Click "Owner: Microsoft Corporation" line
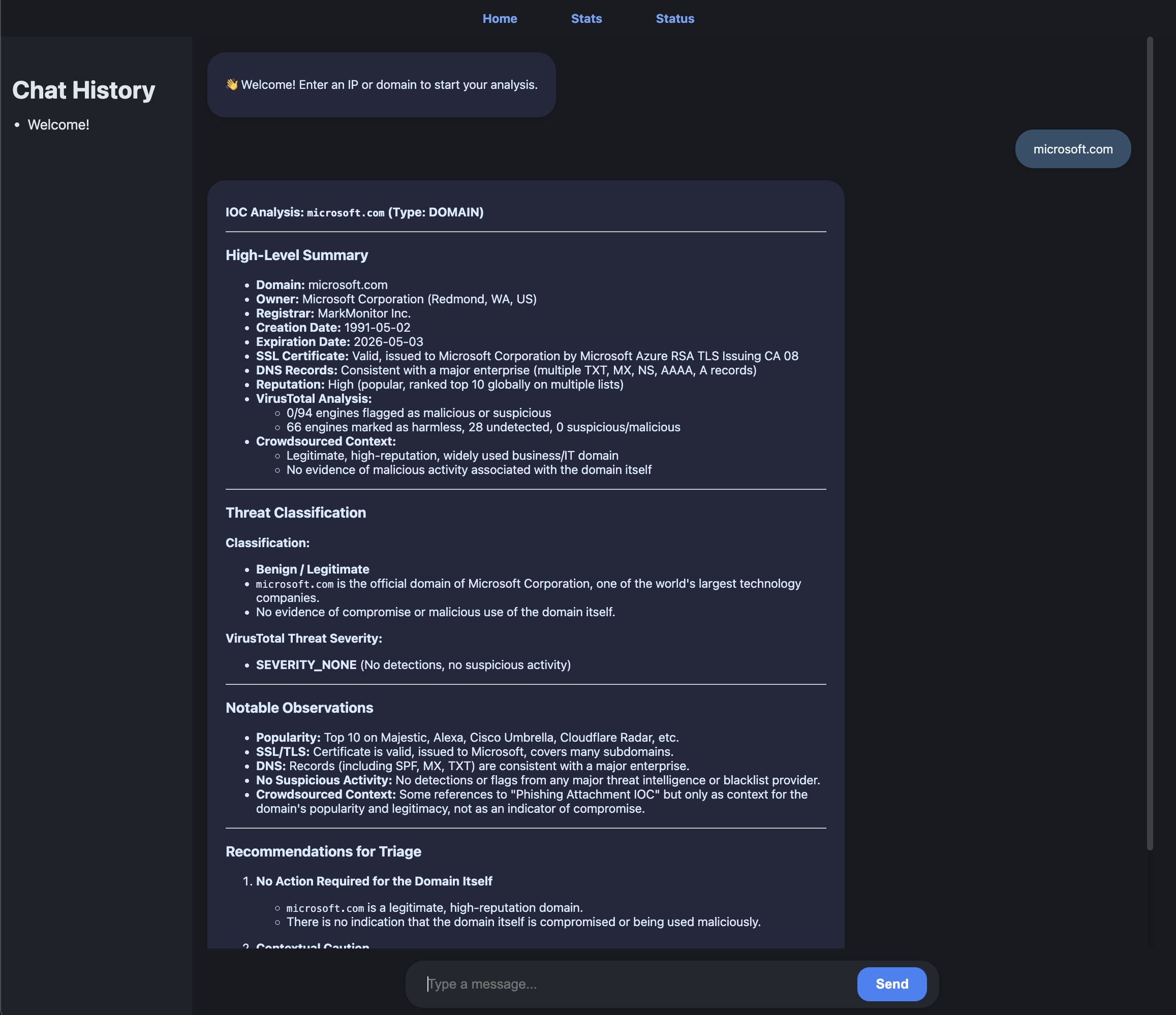The width and height of the screenshot is (1176, 1015). coord(396,299)
